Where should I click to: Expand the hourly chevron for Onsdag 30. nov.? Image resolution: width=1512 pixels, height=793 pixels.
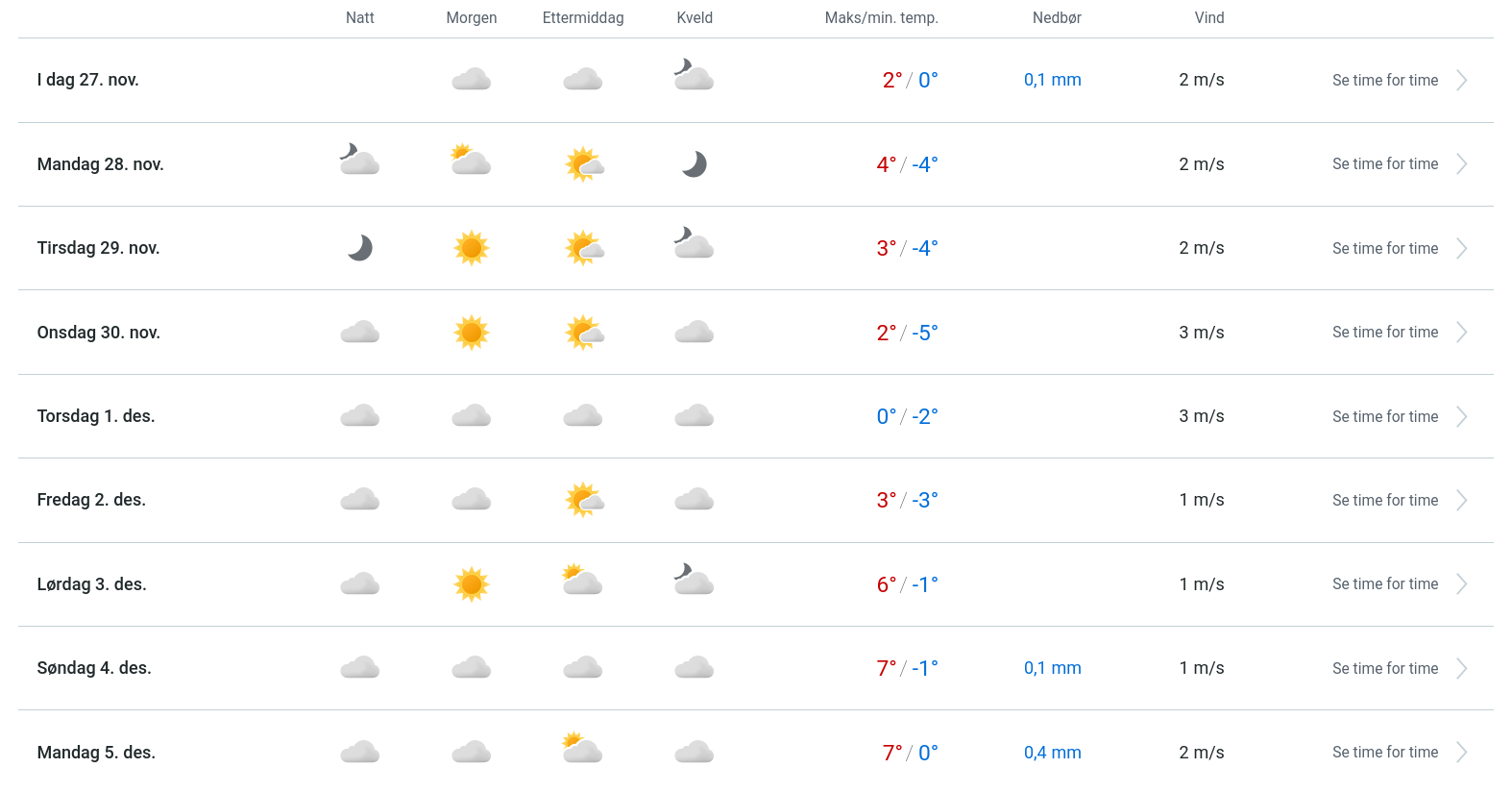pos(1461,333)
